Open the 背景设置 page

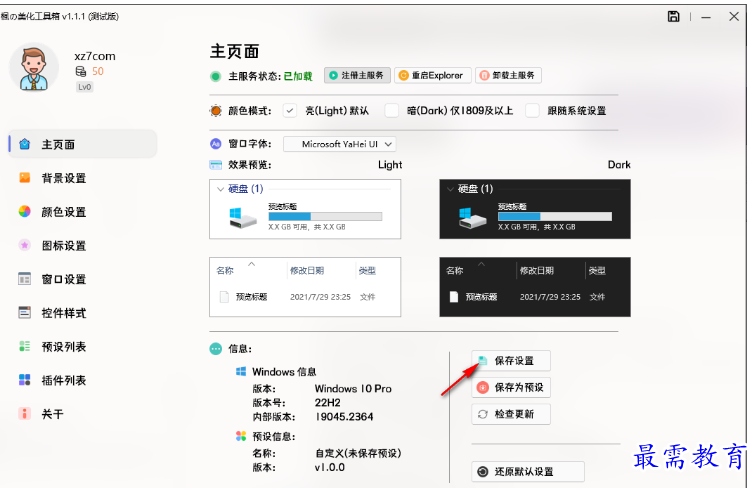point(63,178)
